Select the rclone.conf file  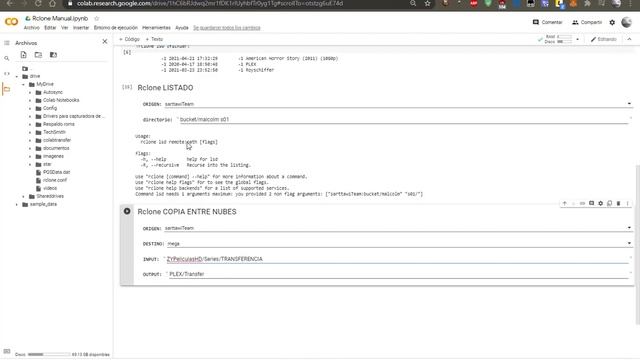click(x=55, y=180)
